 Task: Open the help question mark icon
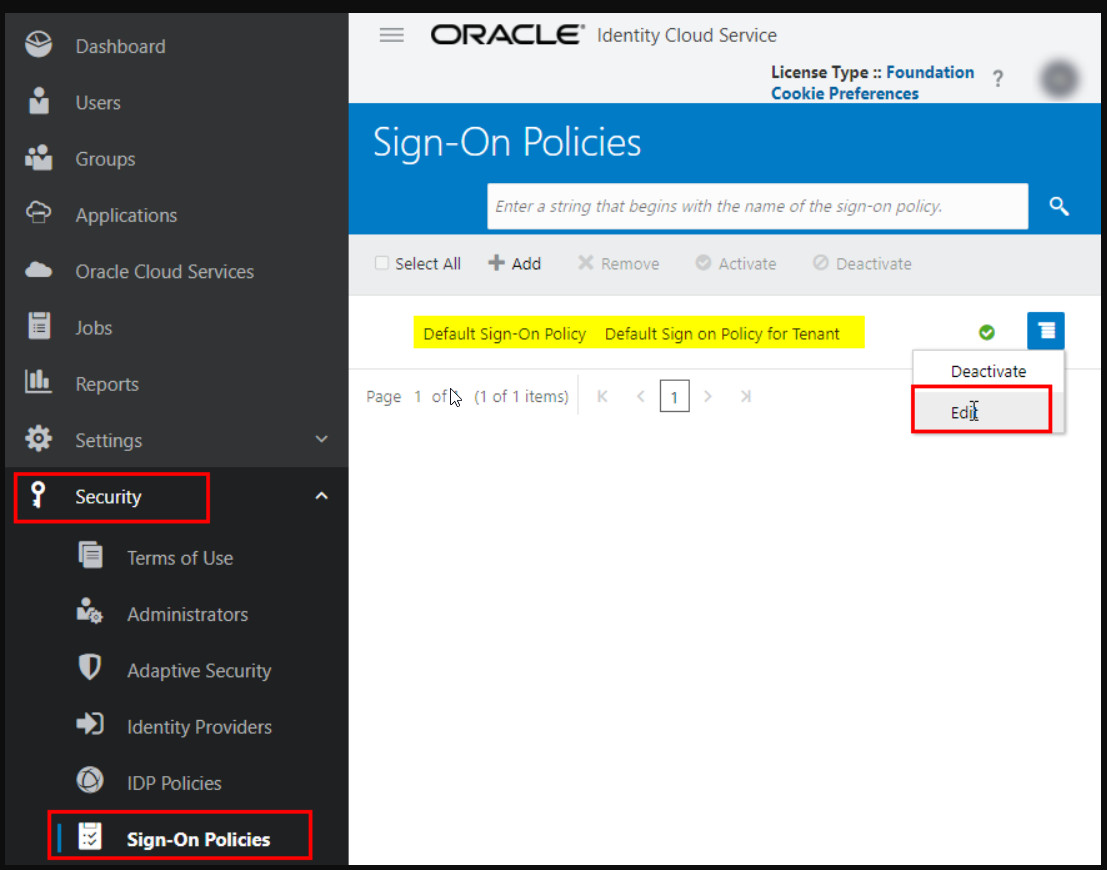click(x=998, y=78)
